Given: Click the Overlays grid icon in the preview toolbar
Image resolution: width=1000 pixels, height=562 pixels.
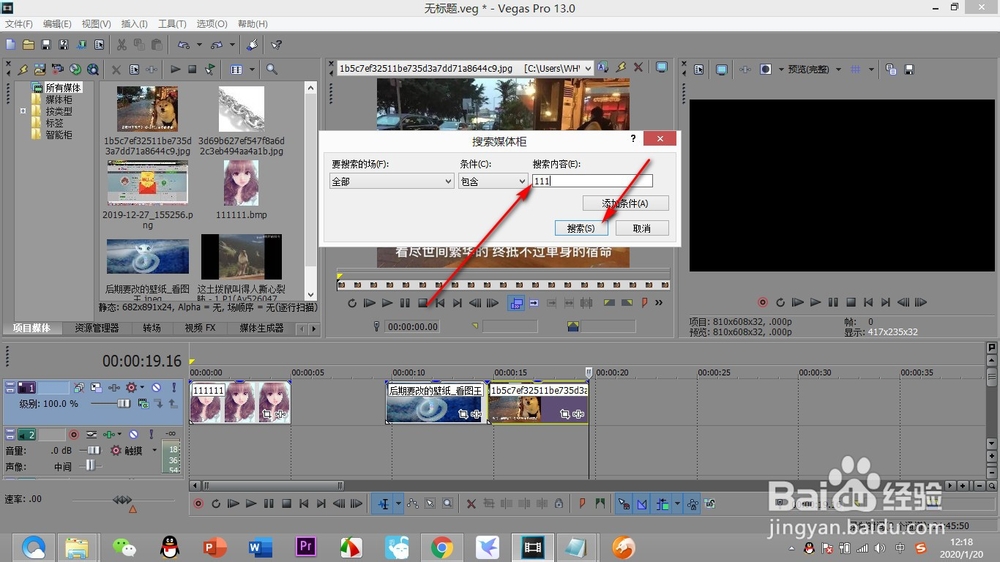Looking at the screenshot, I should [855, 70].
